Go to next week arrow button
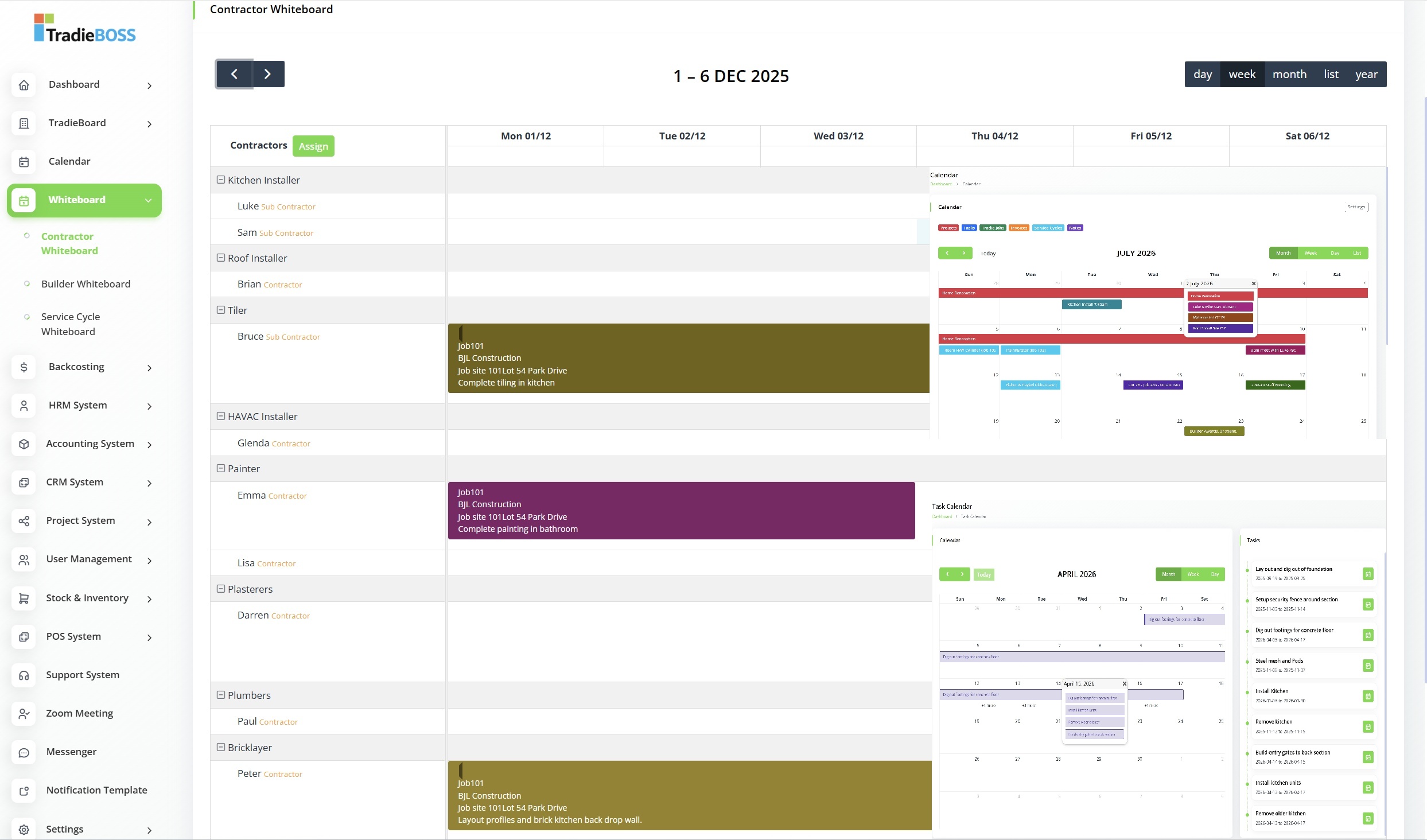 click(268, 74)
